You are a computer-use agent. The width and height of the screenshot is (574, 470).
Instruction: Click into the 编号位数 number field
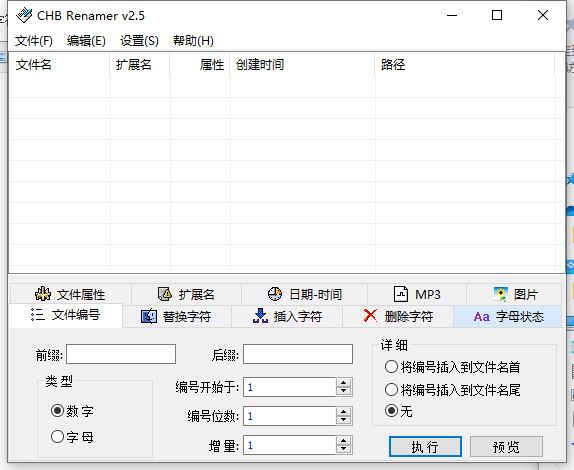click(290, 416)
